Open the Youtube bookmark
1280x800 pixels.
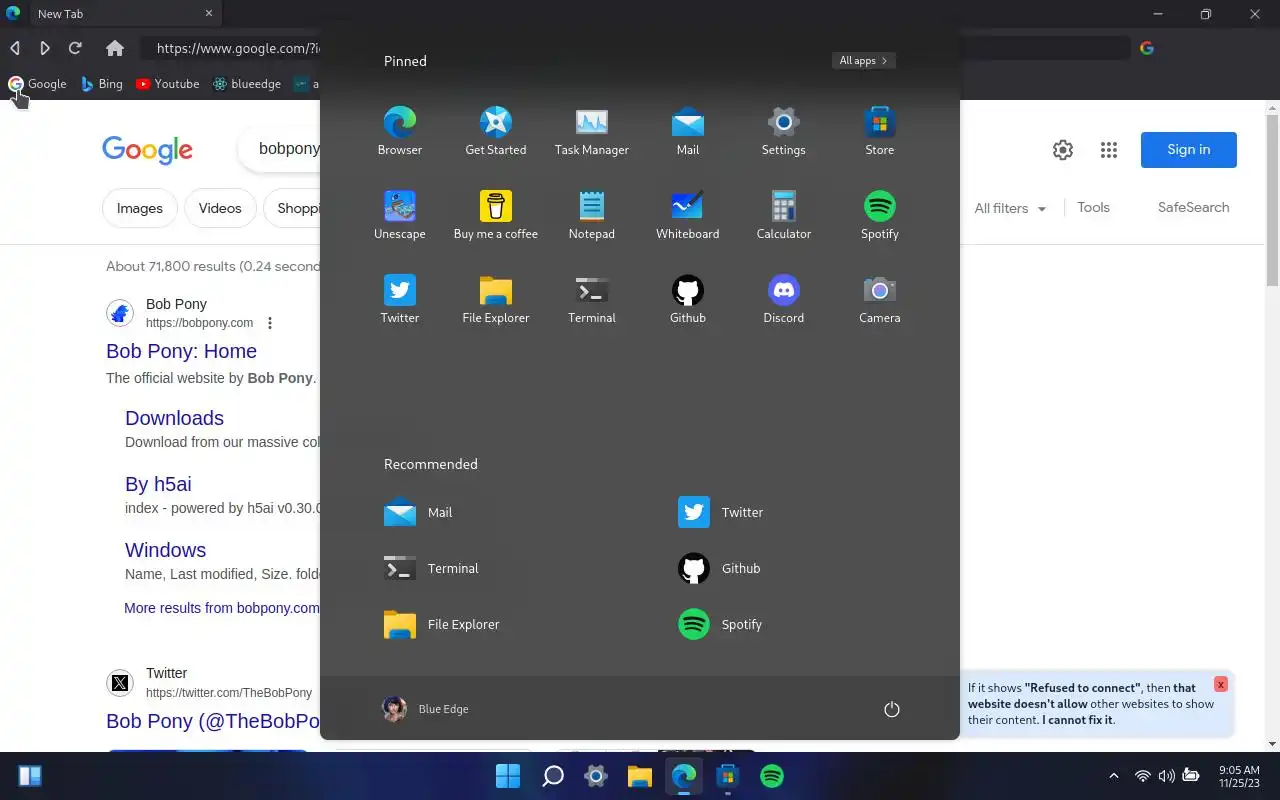click(x=168, y=84)
